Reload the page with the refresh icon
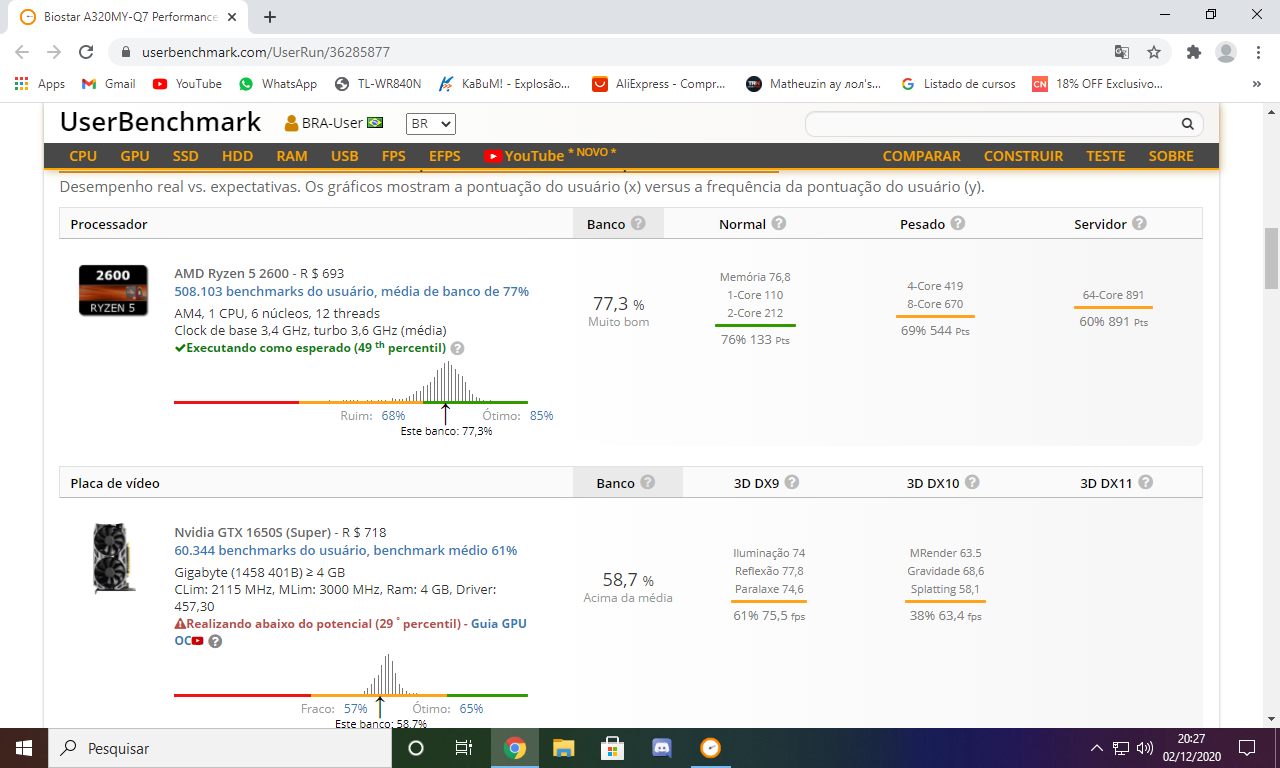 (86, 52)
